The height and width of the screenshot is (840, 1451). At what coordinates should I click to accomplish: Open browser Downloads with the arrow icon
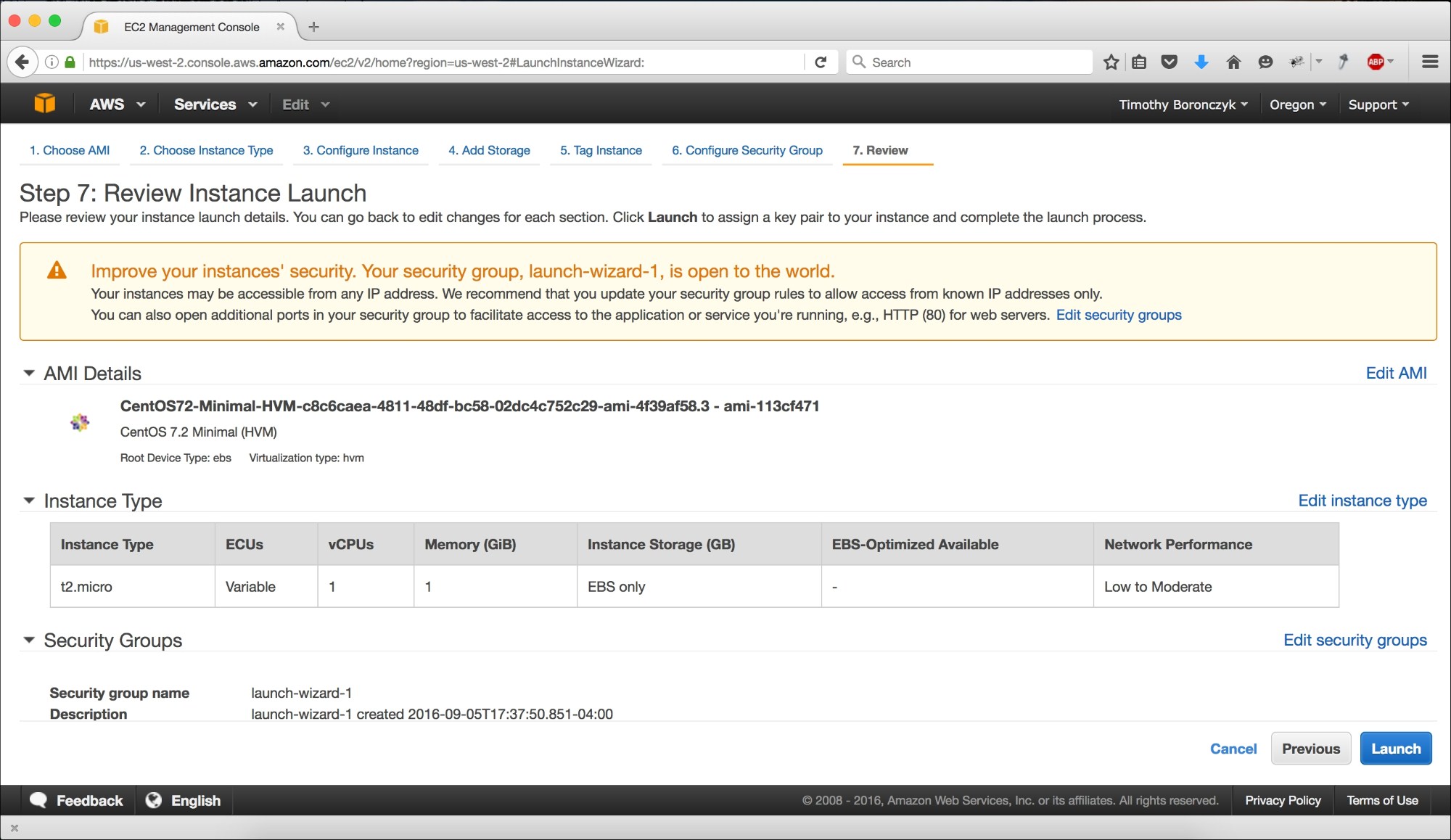coord(1201,62)
